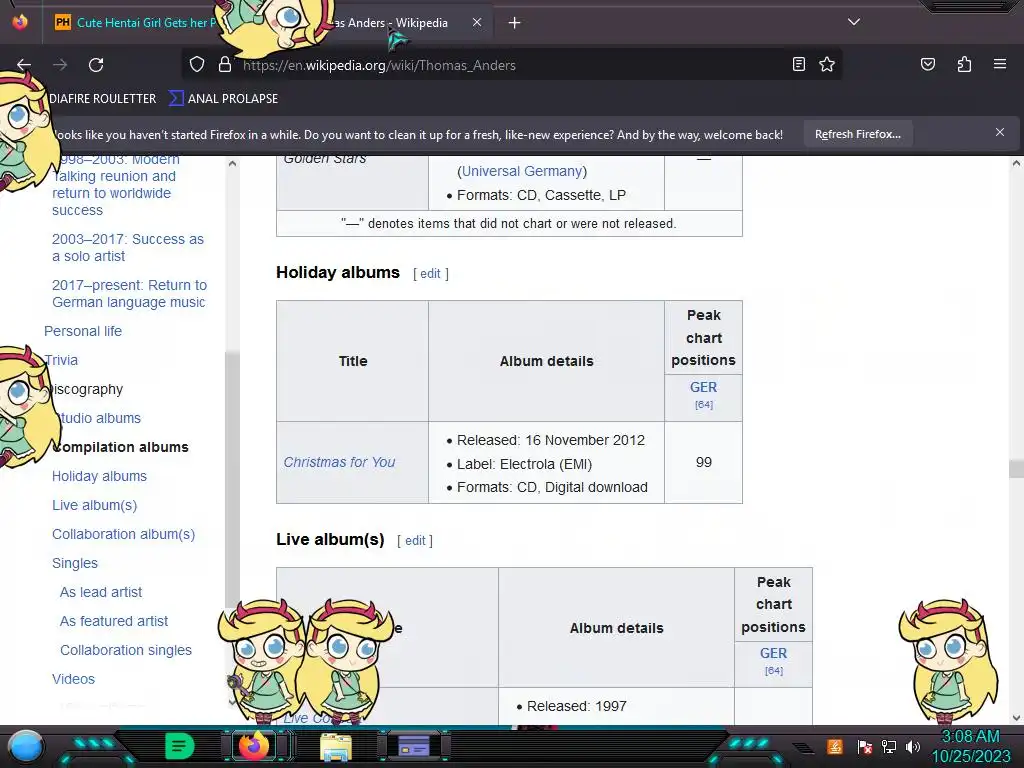Click the page scrollbar down arrow
This screenshot has height=768, width=1024.
pyautogui.click(x=1016, y=717)
